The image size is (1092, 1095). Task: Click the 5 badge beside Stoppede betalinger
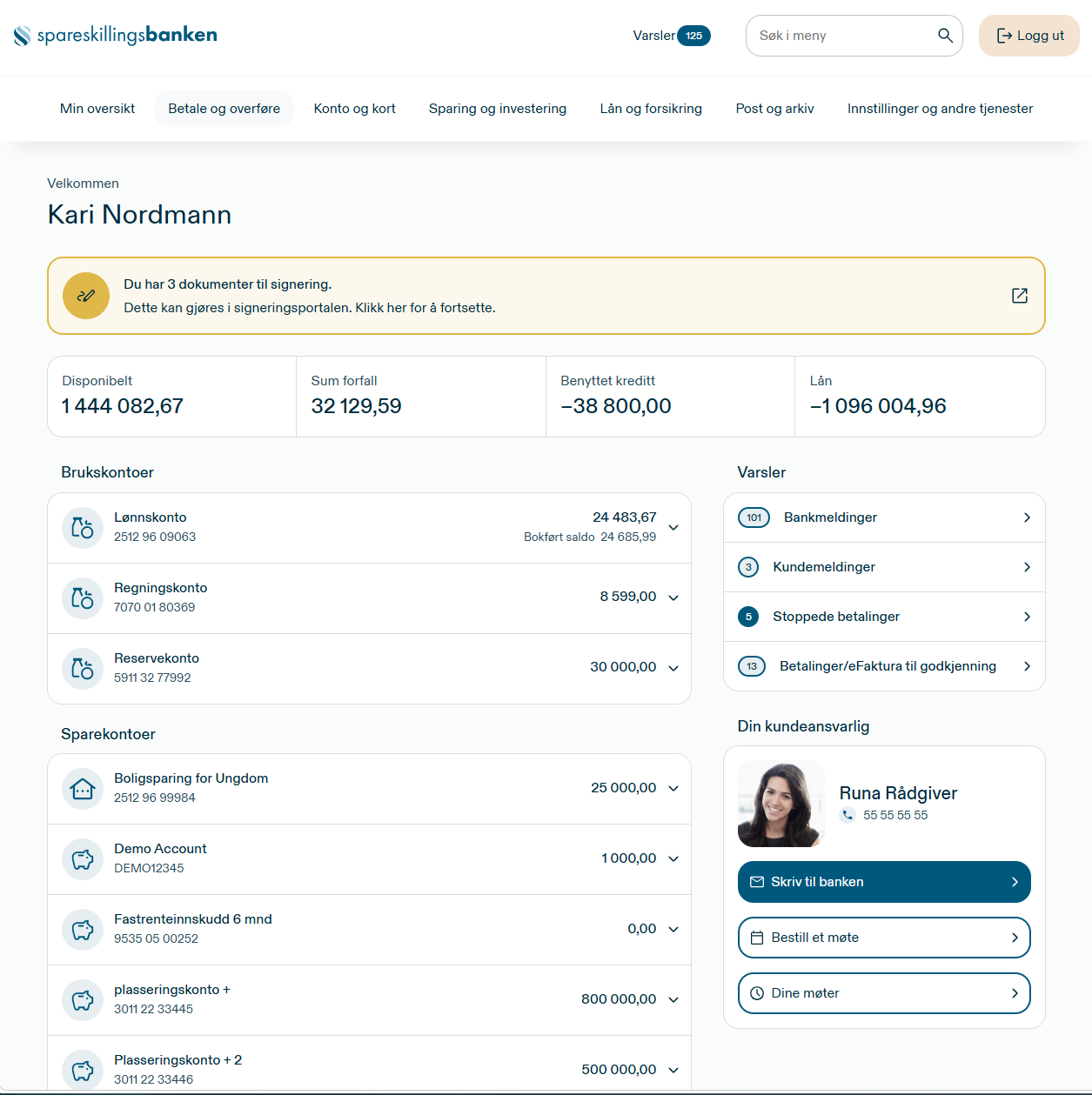[748, 617]
